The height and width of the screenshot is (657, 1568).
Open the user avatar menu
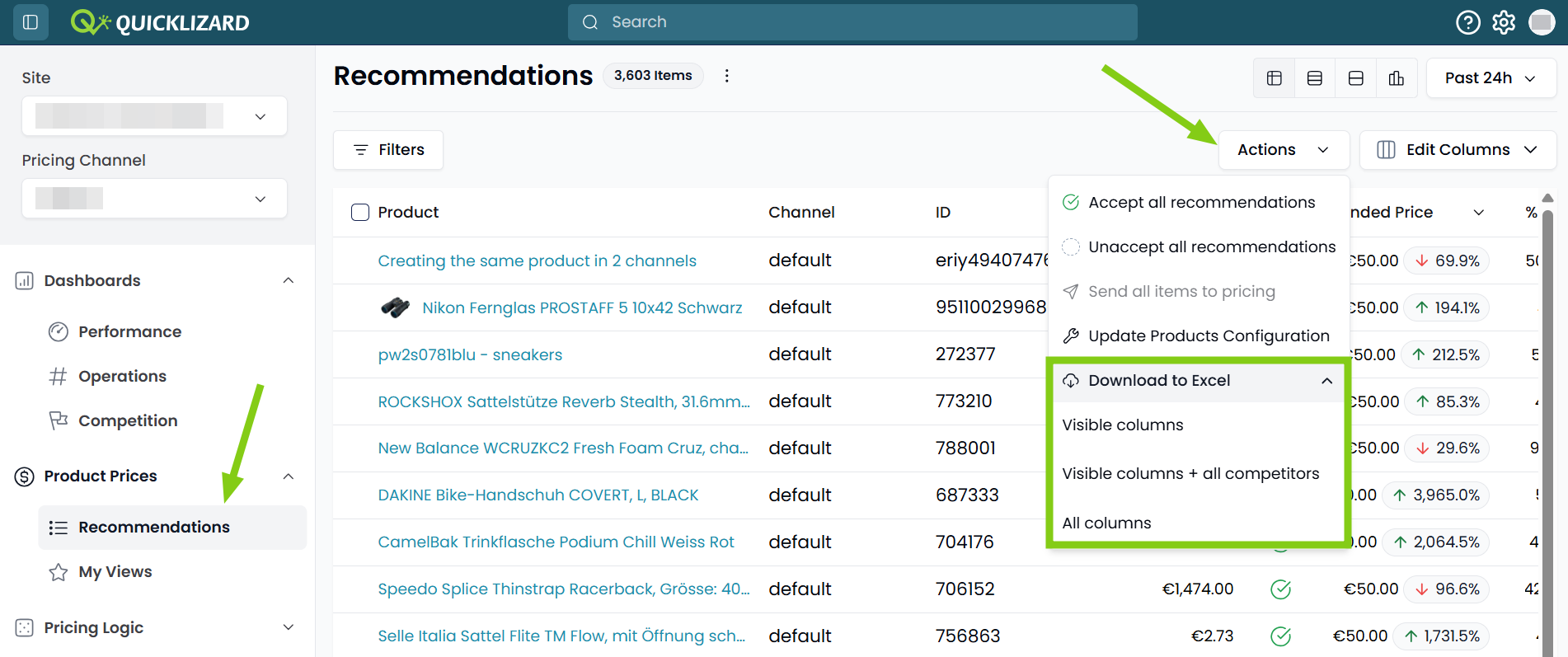click(1542, 22)
